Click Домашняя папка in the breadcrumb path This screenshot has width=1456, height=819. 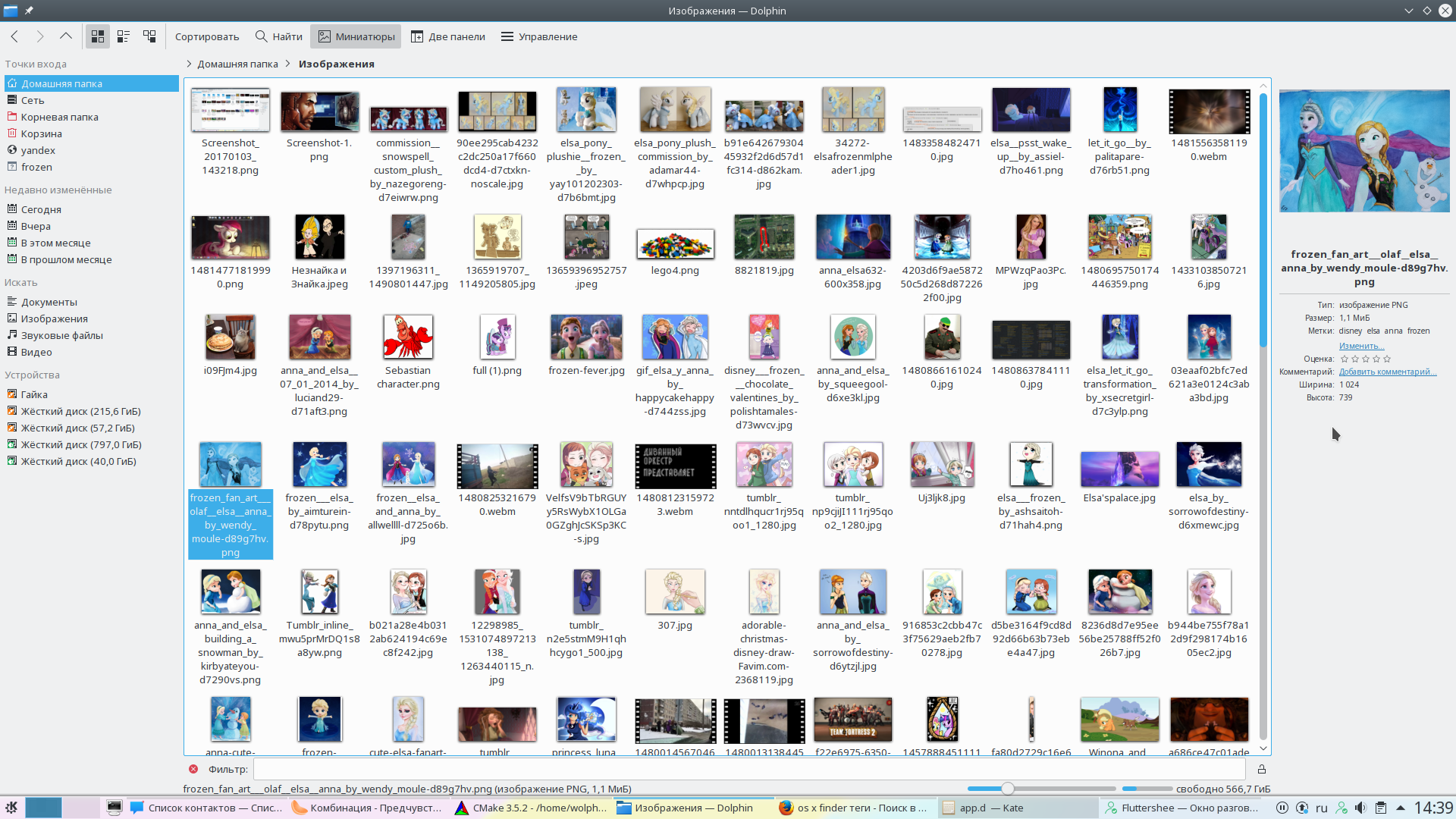[x=237, y=64]
